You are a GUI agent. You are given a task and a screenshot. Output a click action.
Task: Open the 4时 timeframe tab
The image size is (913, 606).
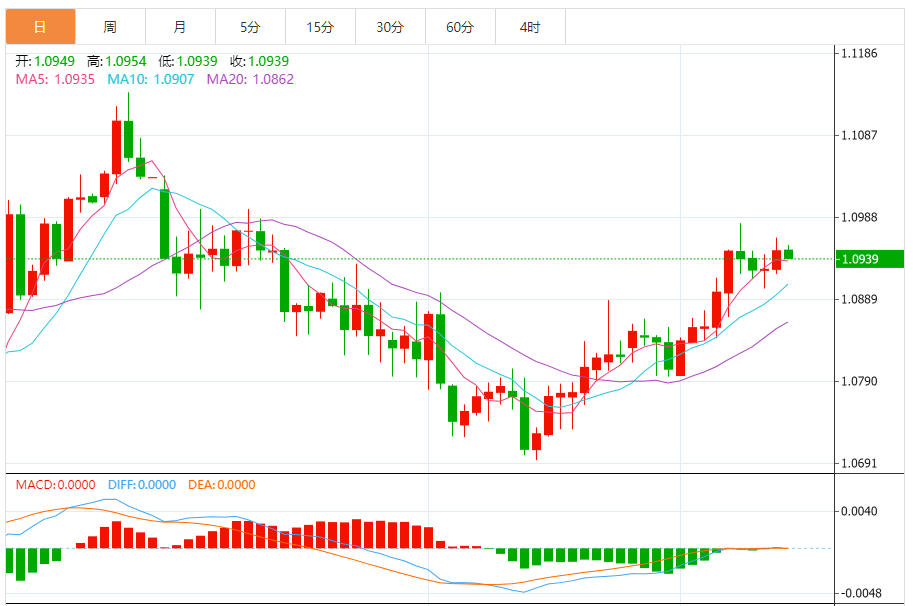pyautogui.click(x=530, y=27)
